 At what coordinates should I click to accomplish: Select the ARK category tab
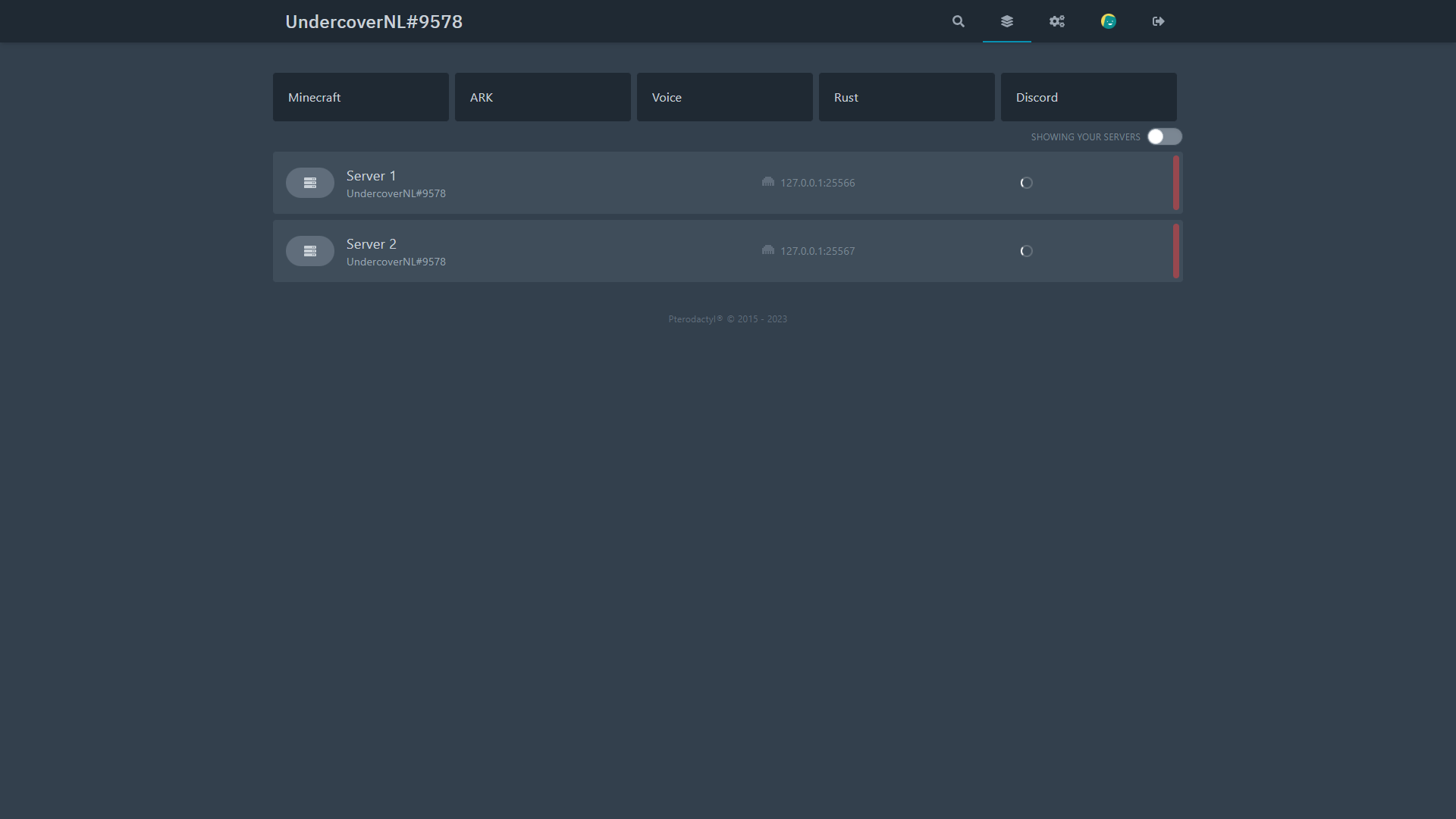(542, 97)
